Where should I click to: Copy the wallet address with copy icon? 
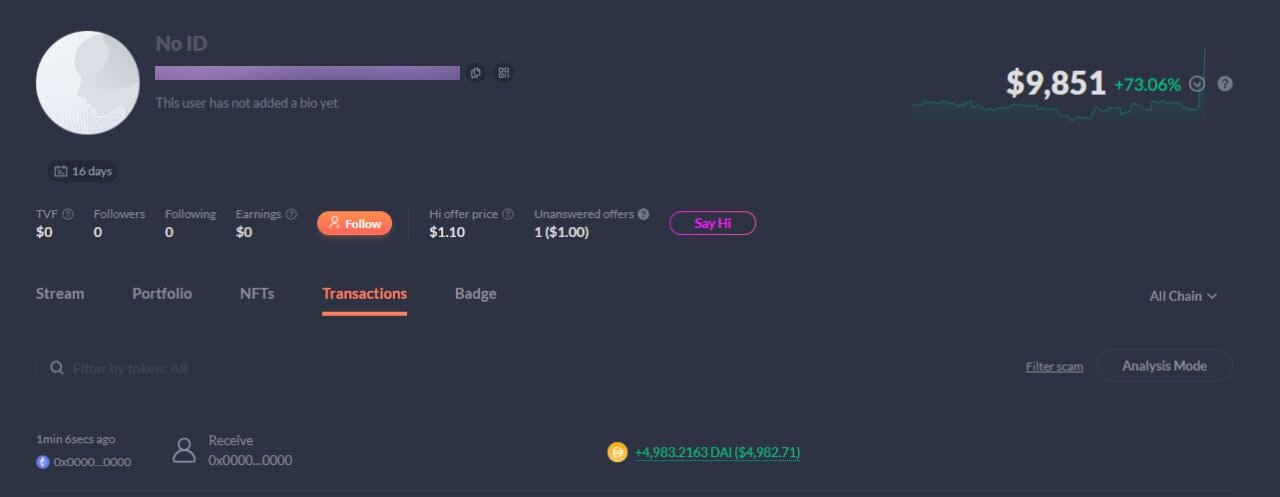tap(476, 73)
